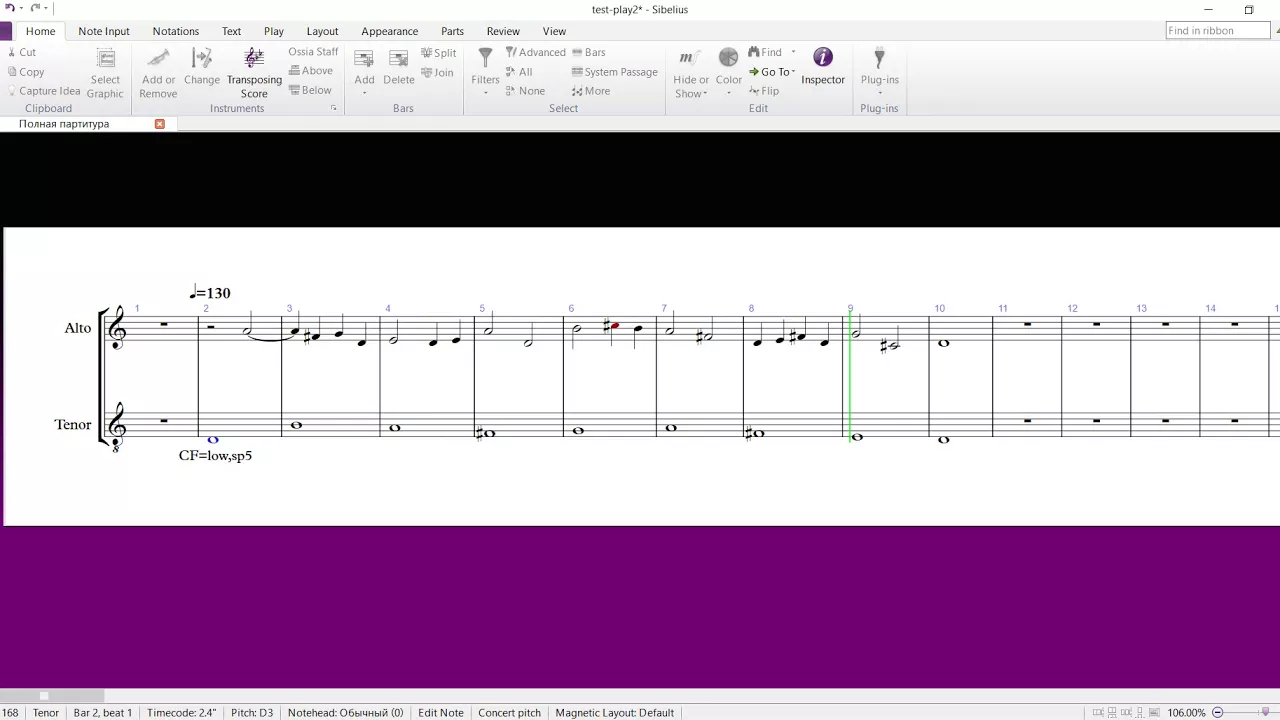Click the Color sphere icon
The height and width of the screenshot is (720, 1280).
(x=729, y=57)
